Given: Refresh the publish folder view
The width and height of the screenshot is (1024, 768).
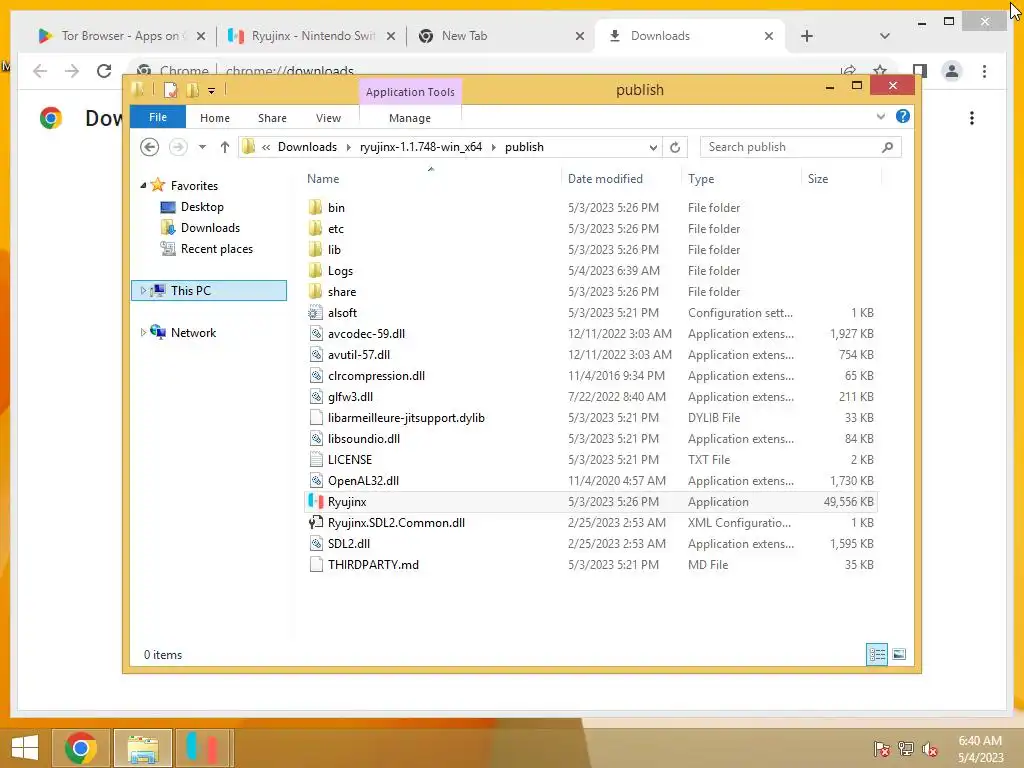Looking at the screenshot, I should (675, 147).
